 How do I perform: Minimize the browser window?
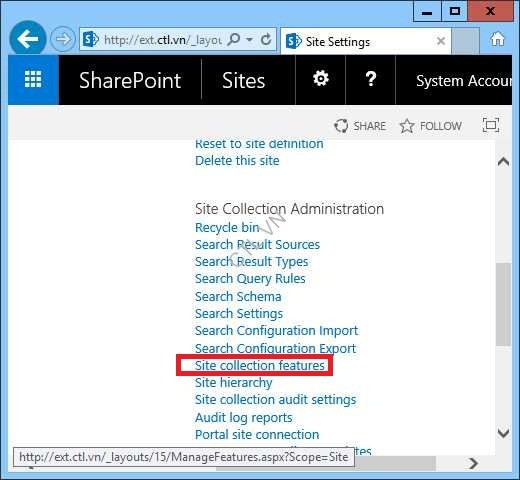pyautogui.click(x=427, y=12)
